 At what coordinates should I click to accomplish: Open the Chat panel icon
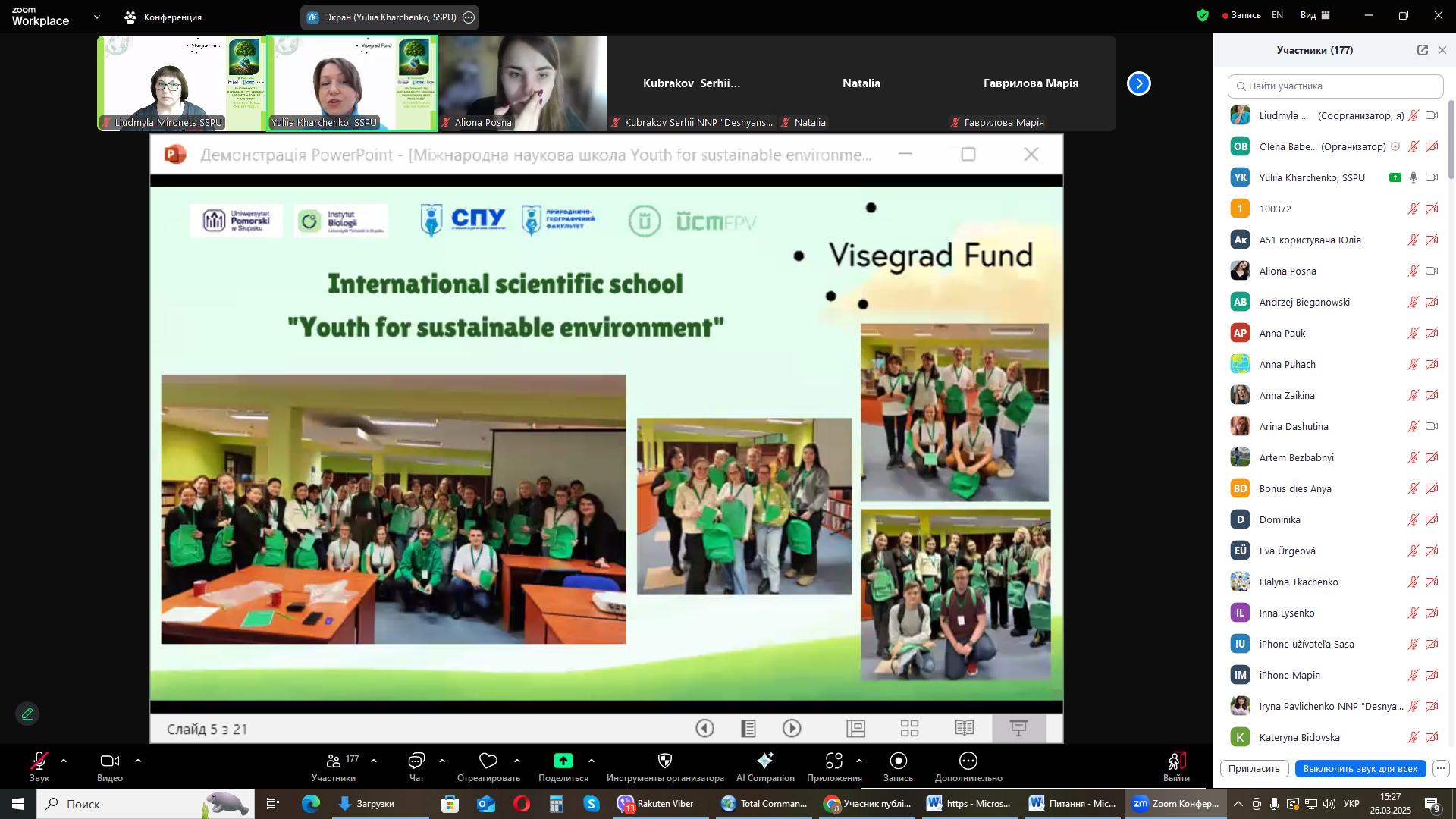coord(416,761)
